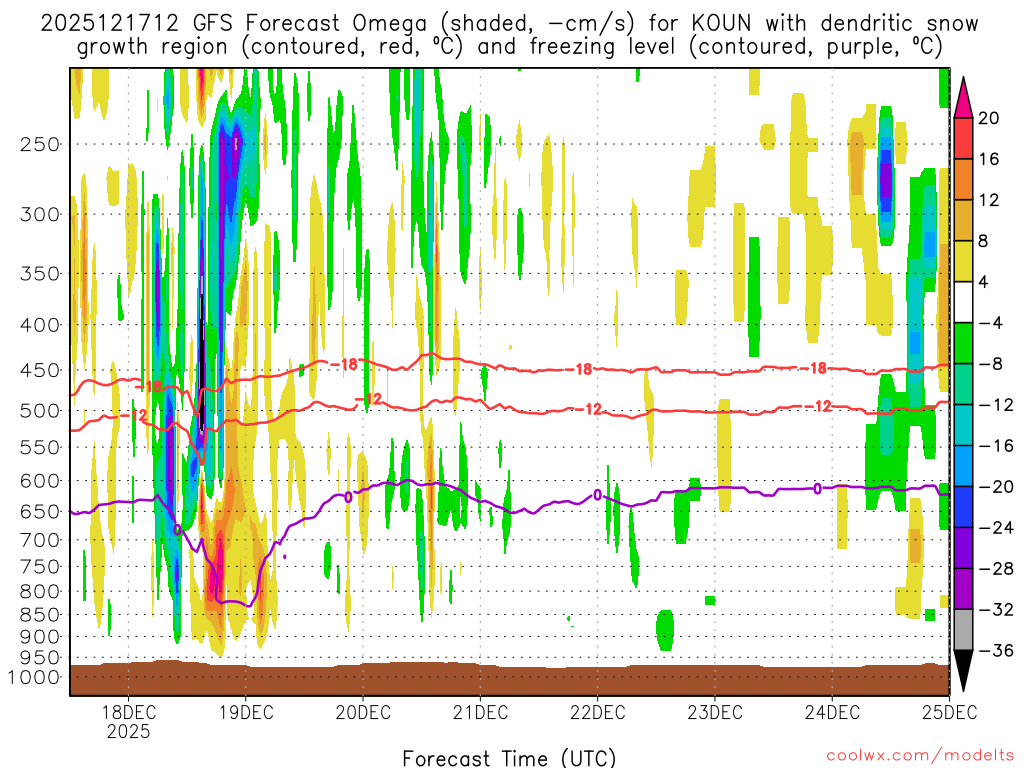Click the 750 pressure level label
This screenshot has height=768, width=1024.
(40, 567)
